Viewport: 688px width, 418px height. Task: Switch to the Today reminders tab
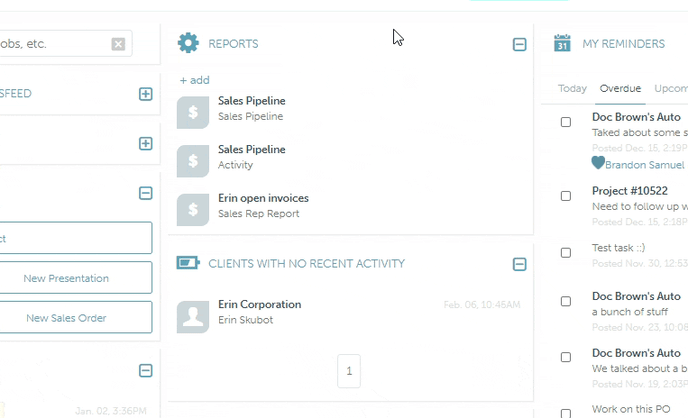(572, 89)
